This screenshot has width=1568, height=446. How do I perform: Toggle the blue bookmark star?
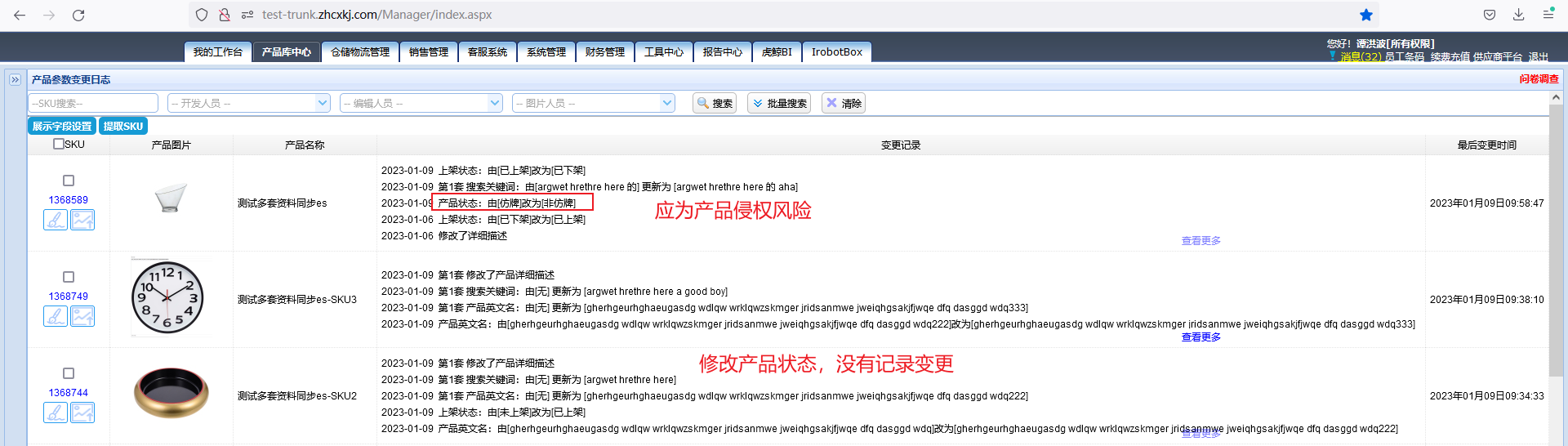click(1365, 15)
